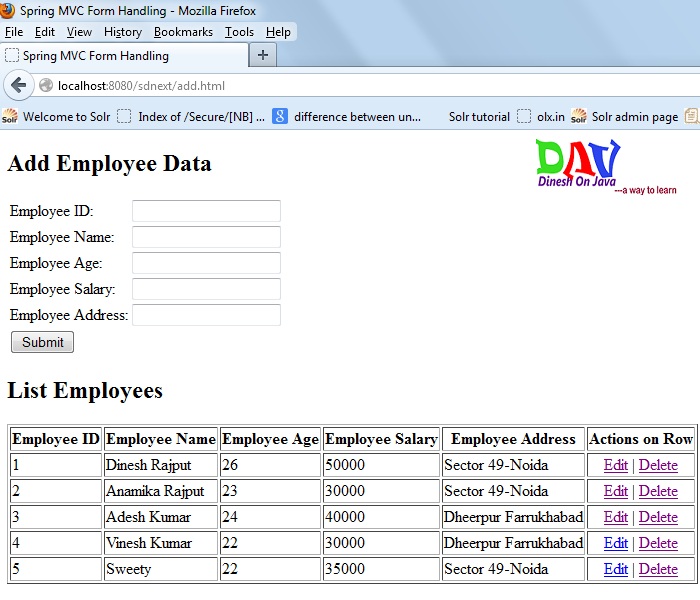This screenshot has width=700, height=600.
Task: Select the Spring MVC Form Handling tab
Action: [124, 55]
